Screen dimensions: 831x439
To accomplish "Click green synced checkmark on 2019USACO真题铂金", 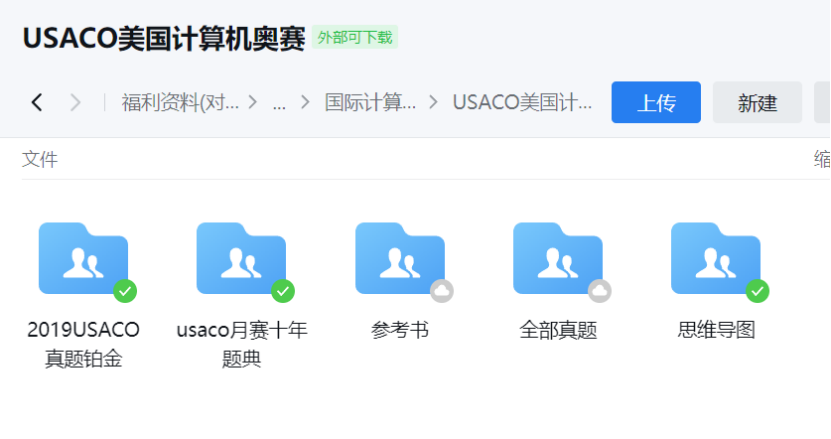I will (125, 291).
